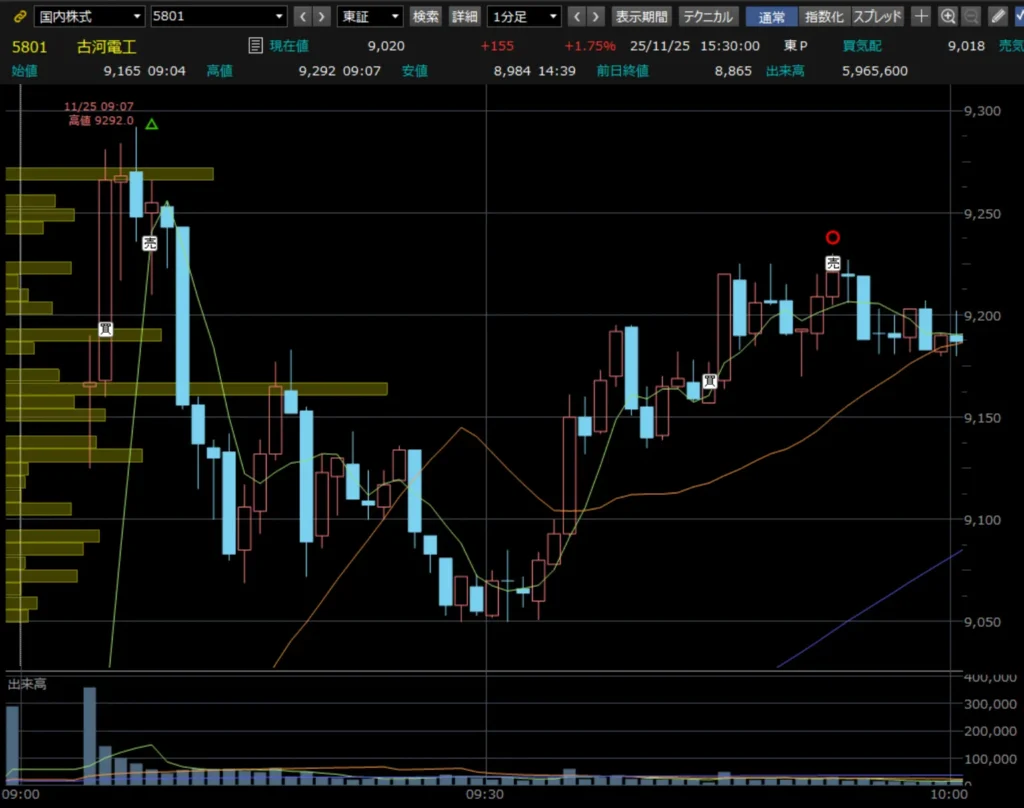Open the 1分足 timeframe dropdown

point(524,16)
